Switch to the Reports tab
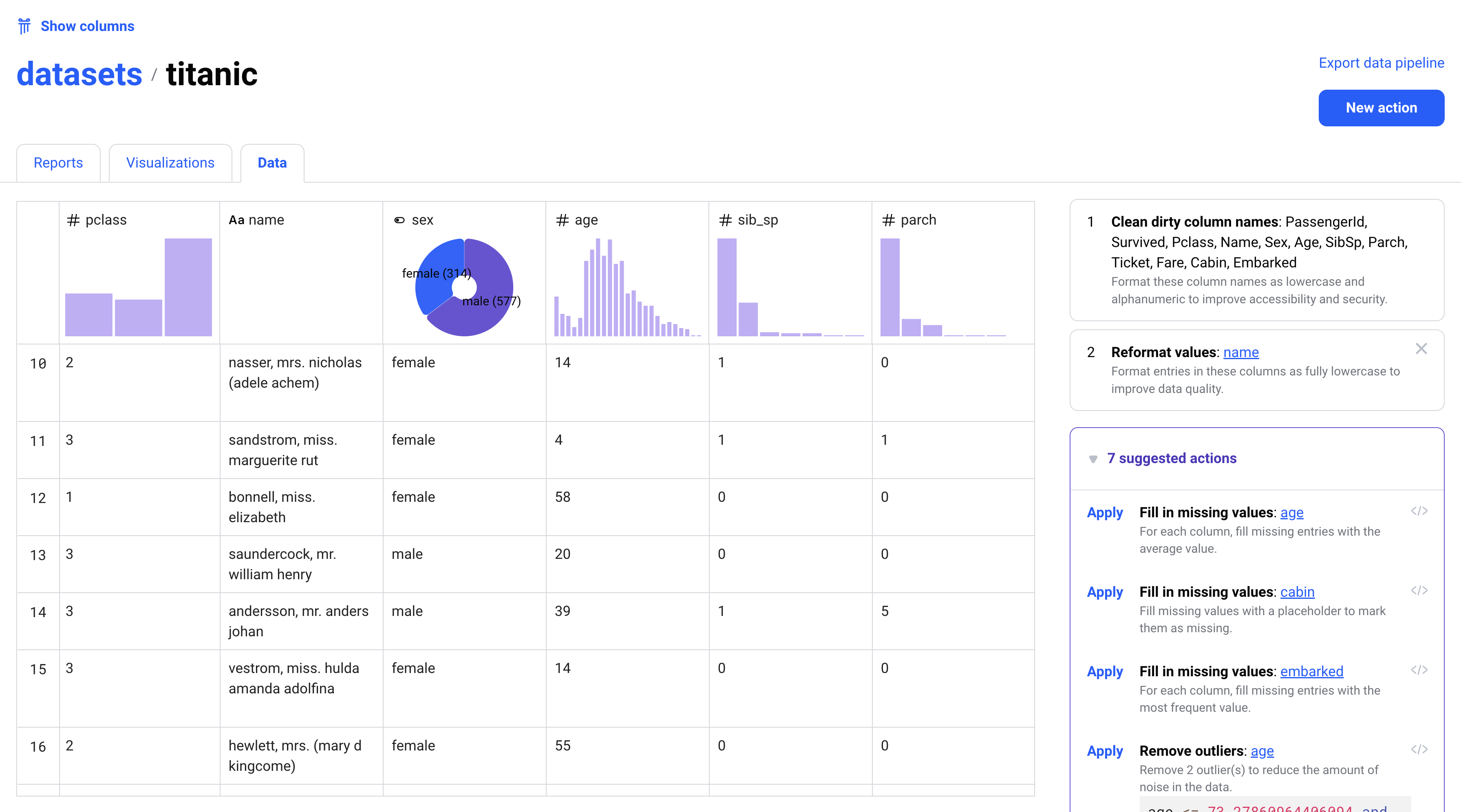The width and height of the screenshot is (1461, 812). pos(58,163)
